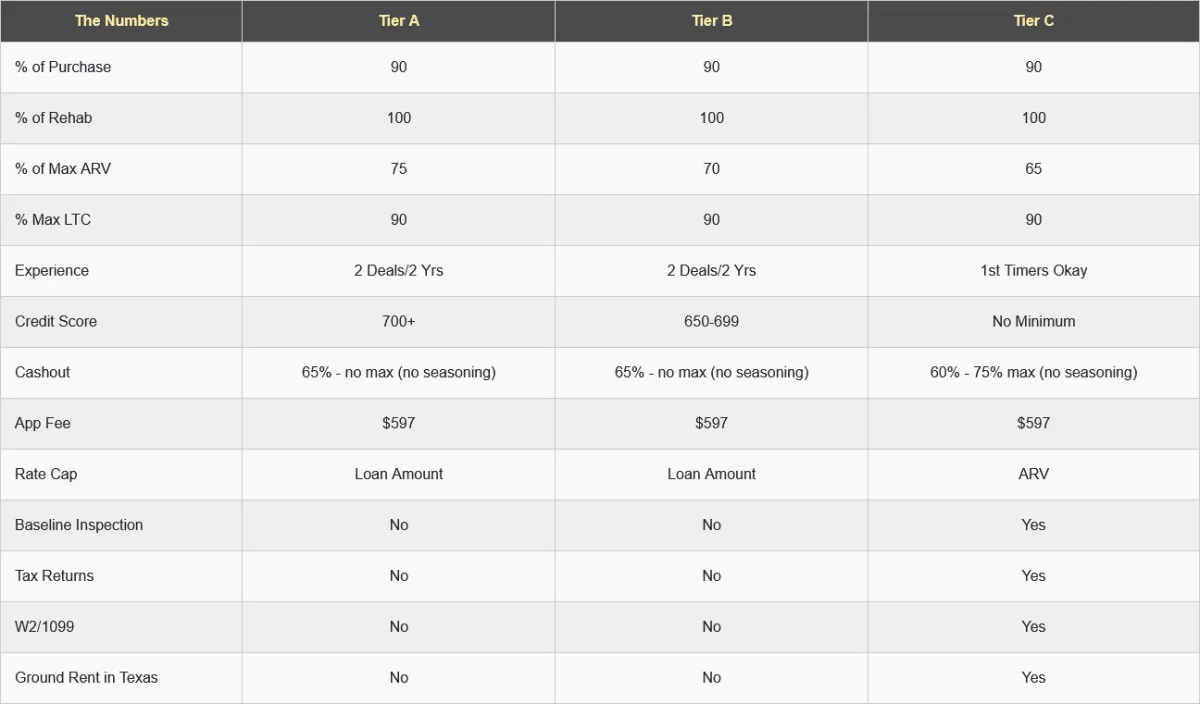This screenshot has height=704, width=1200.
Task: Click the W2/1099 row label
Action: 44,627
